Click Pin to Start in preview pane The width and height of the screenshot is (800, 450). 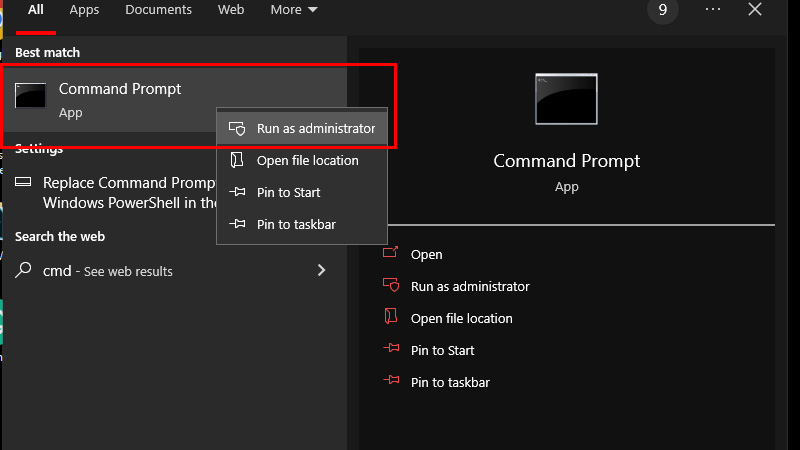coord(442,351)
